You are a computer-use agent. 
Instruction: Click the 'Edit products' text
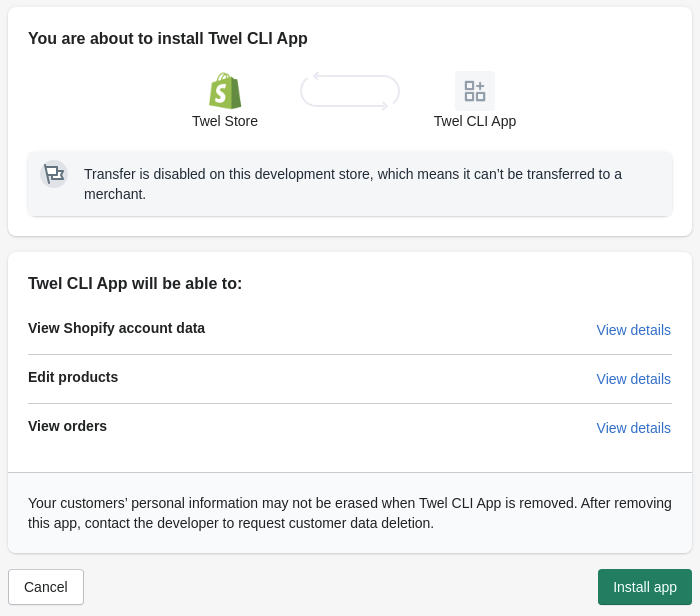tap(73, 377)
